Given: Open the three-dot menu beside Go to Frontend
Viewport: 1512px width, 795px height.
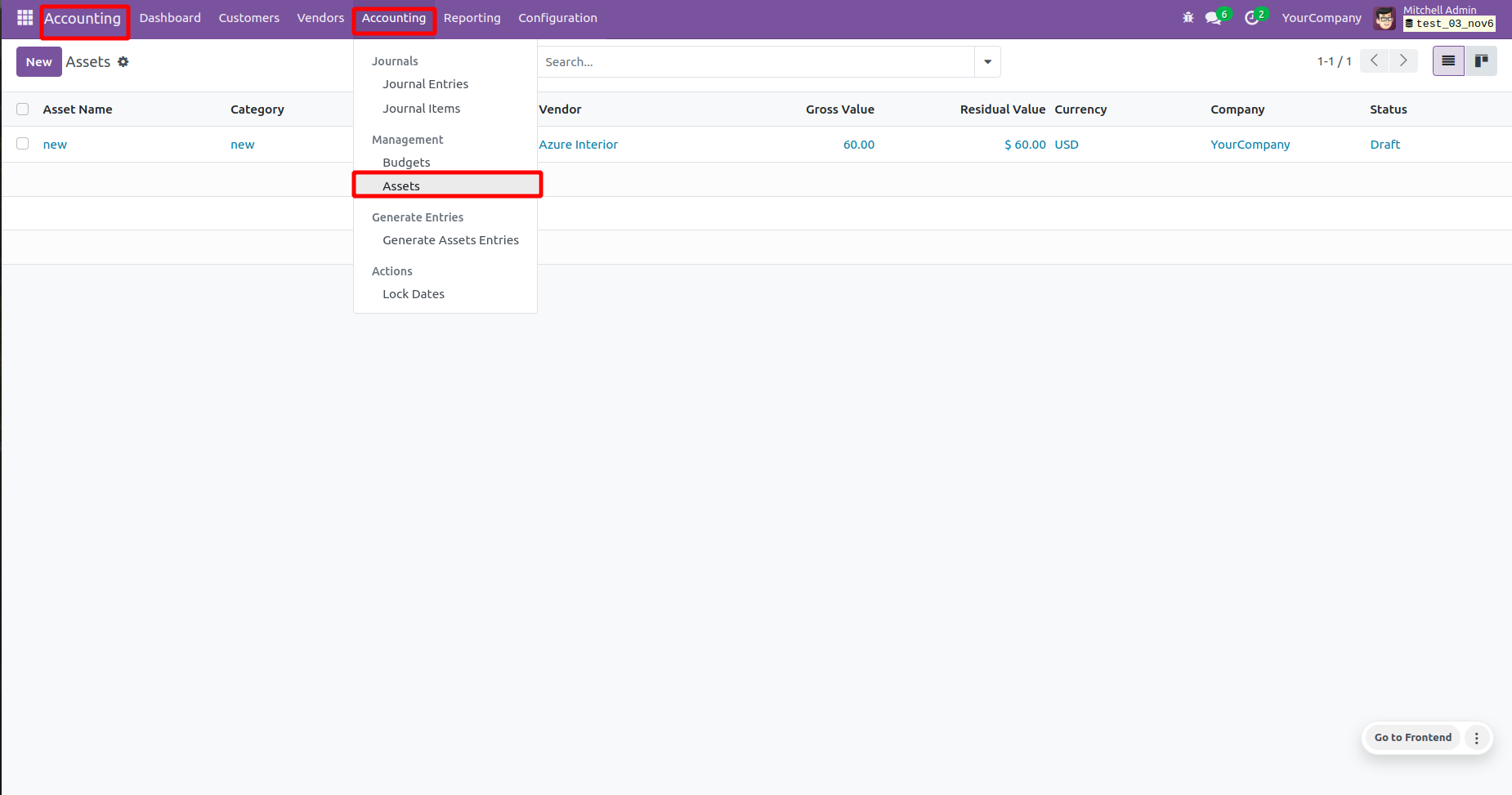Looking at the screenshot, I should (1476, 738).
